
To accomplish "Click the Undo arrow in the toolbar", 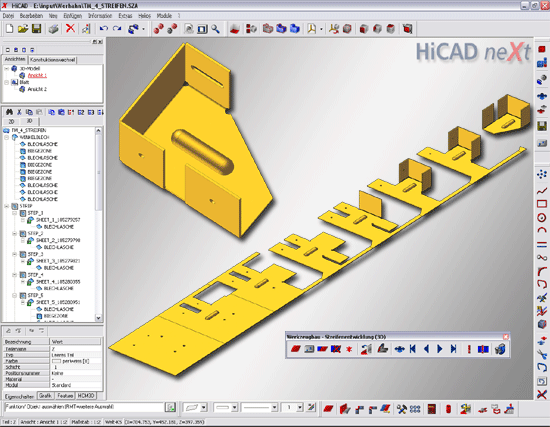I will (x=103, y=29).
